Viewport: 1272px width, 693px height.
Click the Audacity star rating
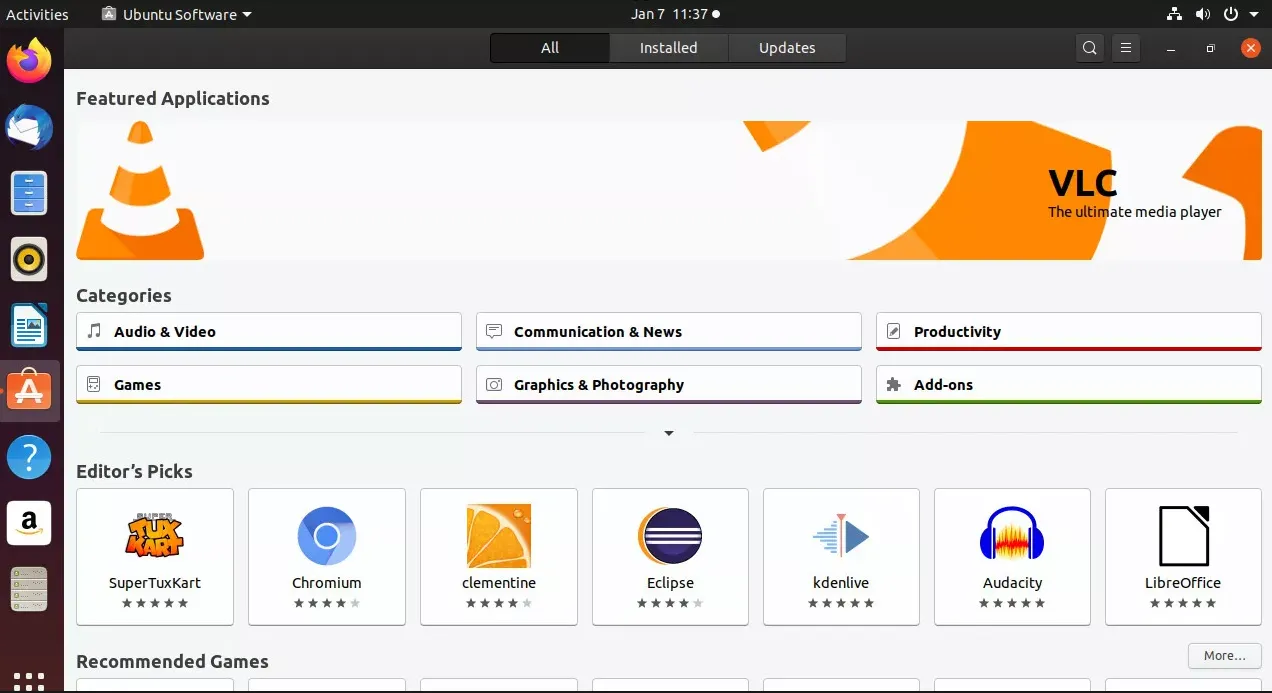point(1012,603)
